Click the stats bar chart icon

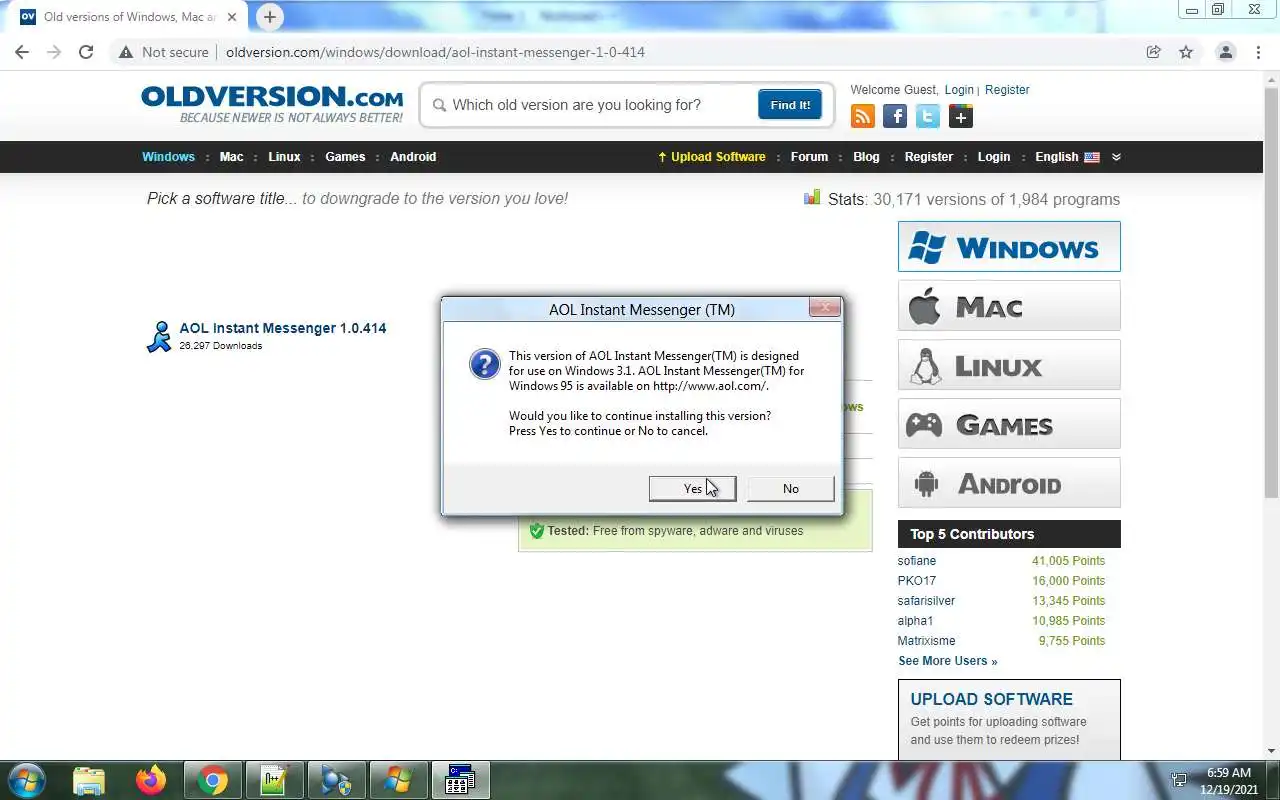click(x=812, y=198)
